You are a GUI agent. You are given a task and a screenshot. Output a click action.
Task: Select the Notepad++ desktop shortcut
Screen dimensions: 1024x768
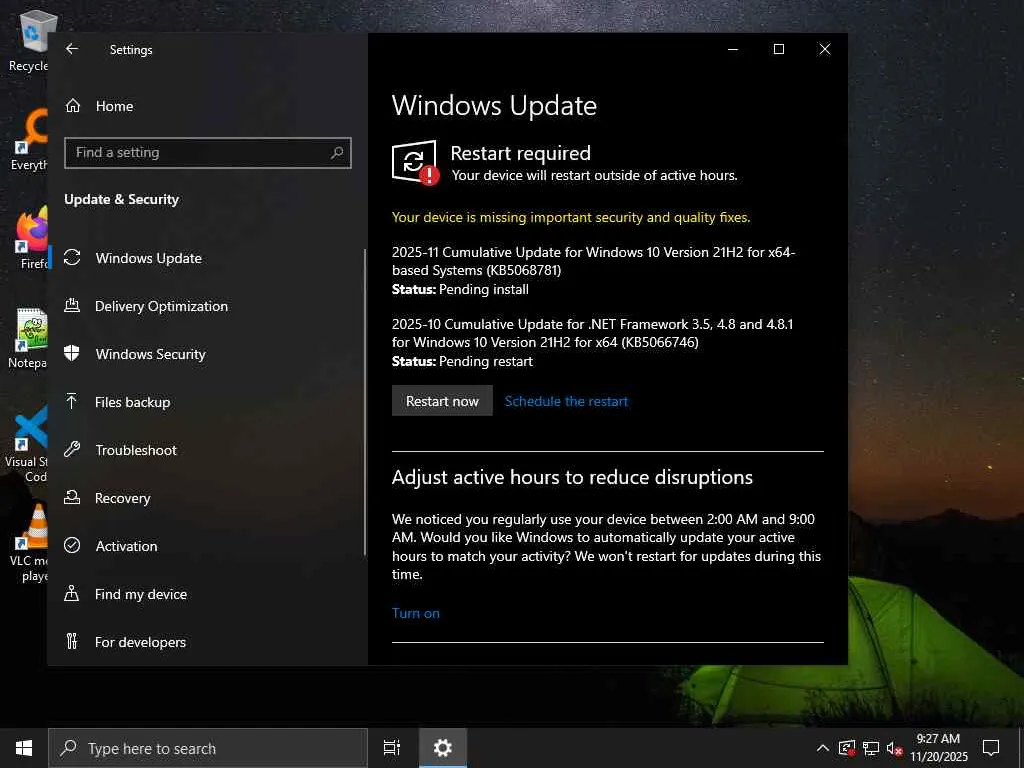[28, 338]
